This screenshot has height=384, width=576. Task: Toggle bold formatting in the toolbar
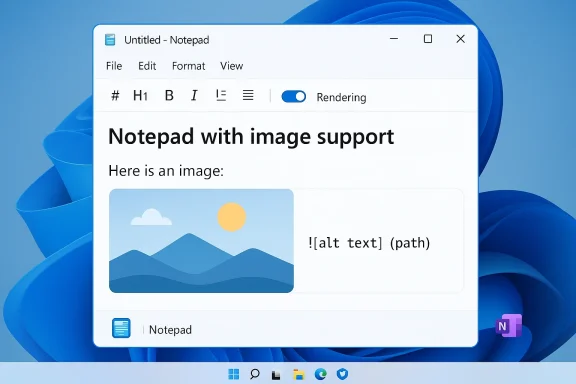pos(169,96)
